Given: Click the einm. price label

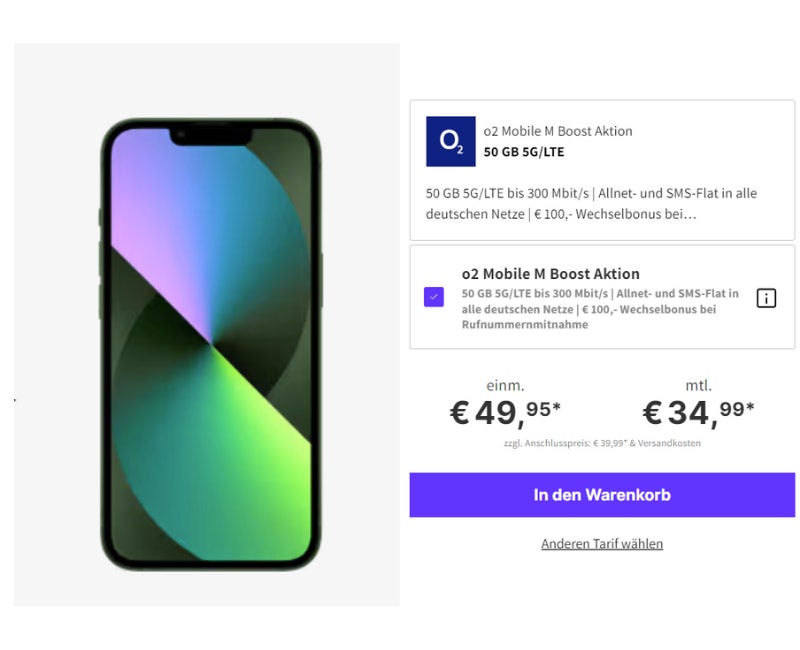Looking at the screenshot, I should (505, 385).
